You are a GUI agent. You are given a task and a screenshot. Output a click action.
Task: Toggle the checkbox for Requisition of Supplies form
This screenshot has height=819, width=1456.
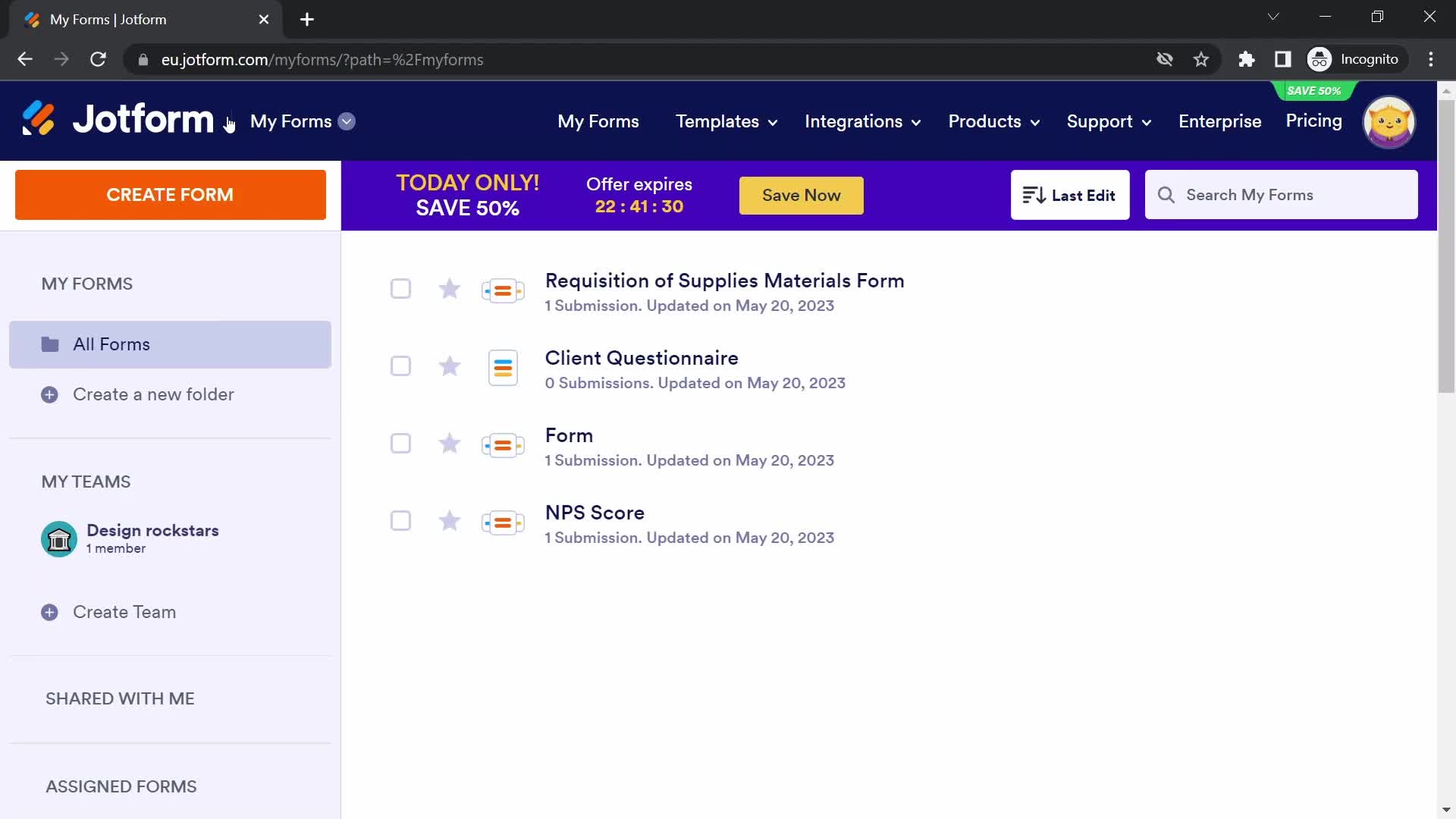tap(402, 289)
